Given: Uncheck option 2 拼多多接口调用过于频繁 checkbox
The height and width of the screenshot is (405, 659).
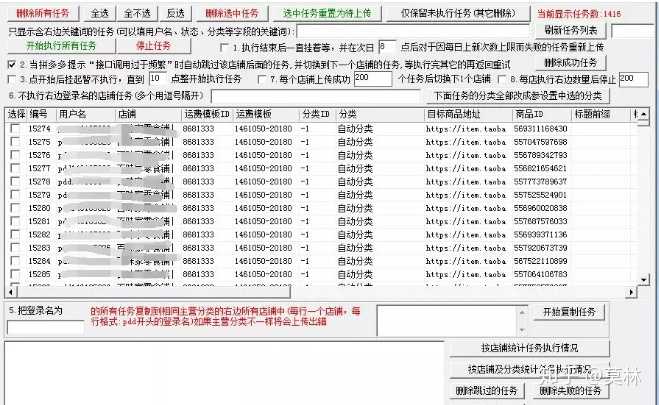Looking at the screenshot, I should pos(11,62).
